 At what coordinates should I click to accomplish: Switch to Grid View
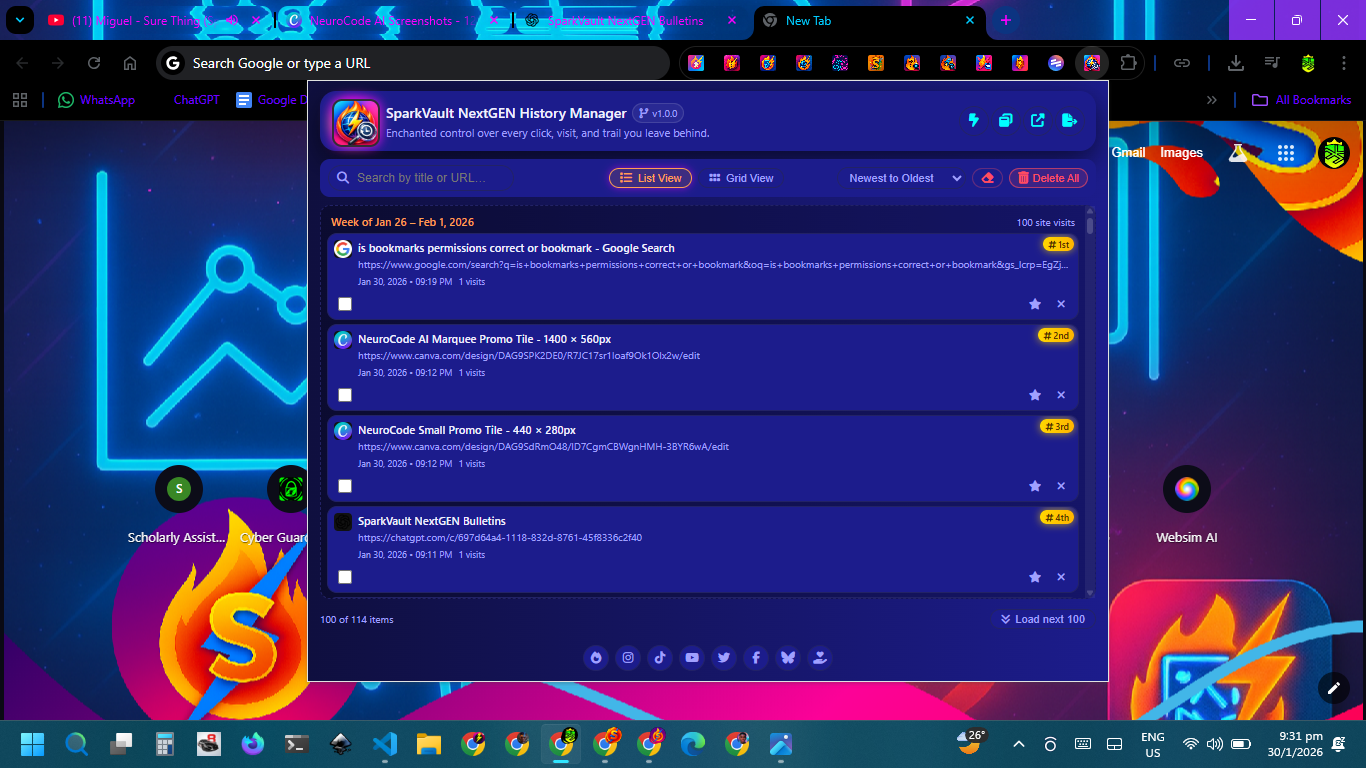pos(741,178)
